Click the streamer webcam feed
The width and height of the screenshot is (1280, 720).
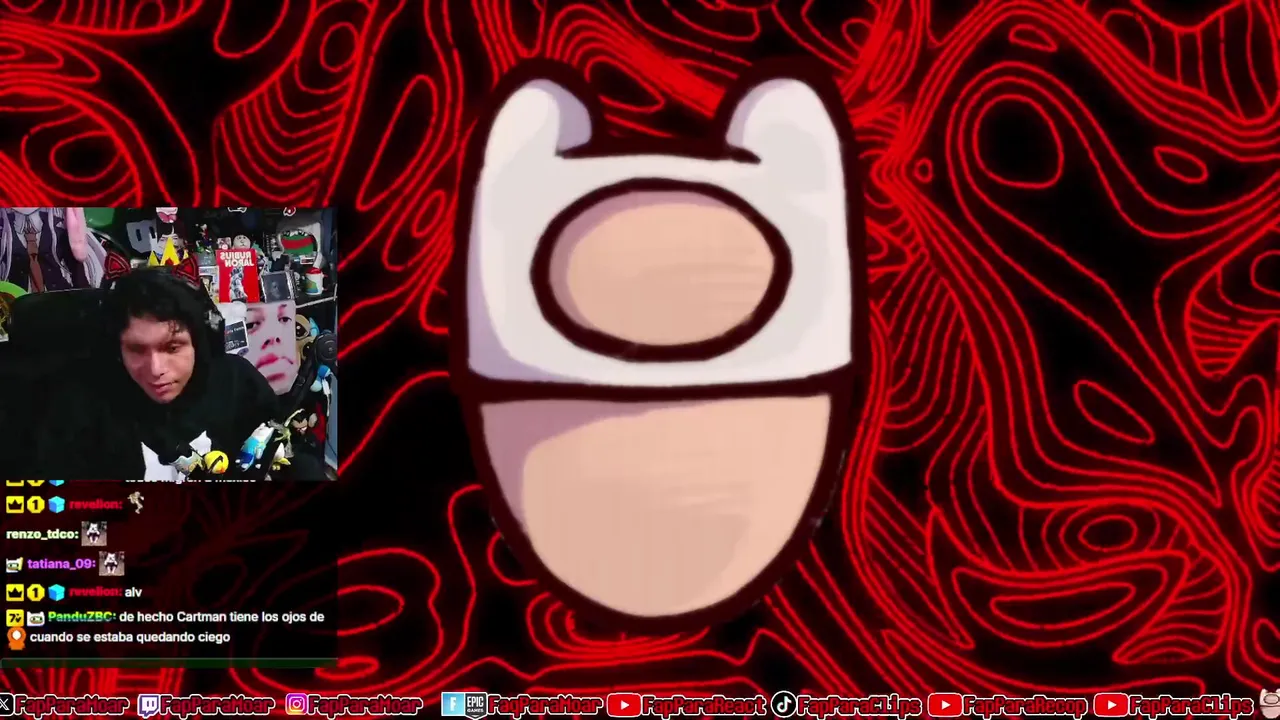[x=168, y=342]
